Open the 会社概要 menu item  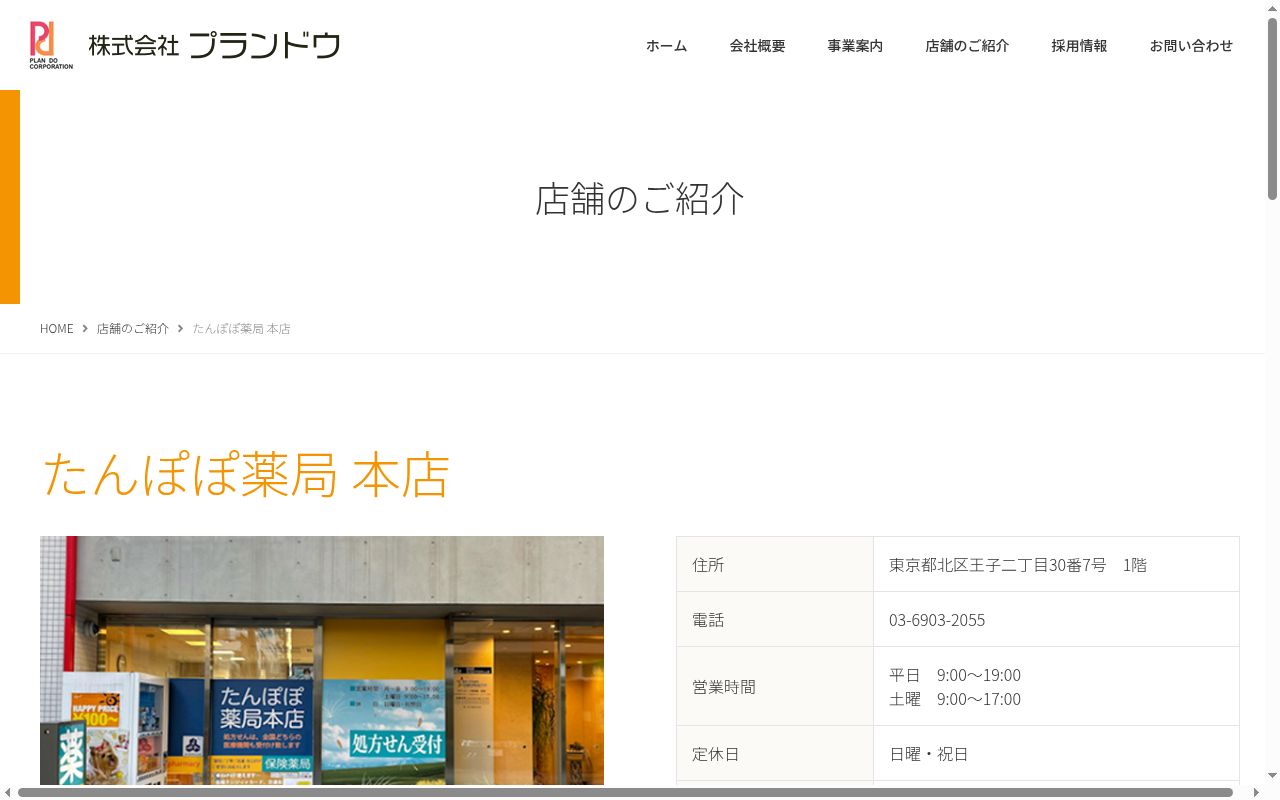pos(757,46)
